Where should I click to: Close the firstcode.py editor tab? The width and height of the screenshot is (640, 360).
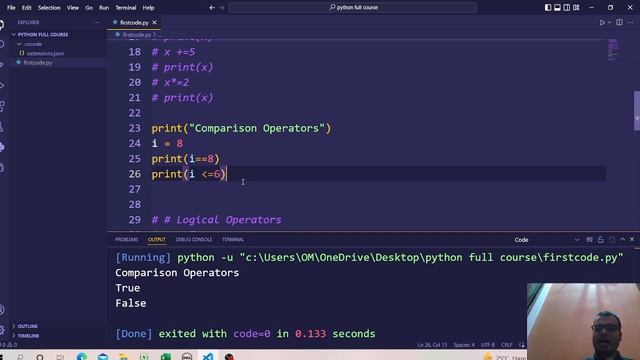tap(154, 22)
